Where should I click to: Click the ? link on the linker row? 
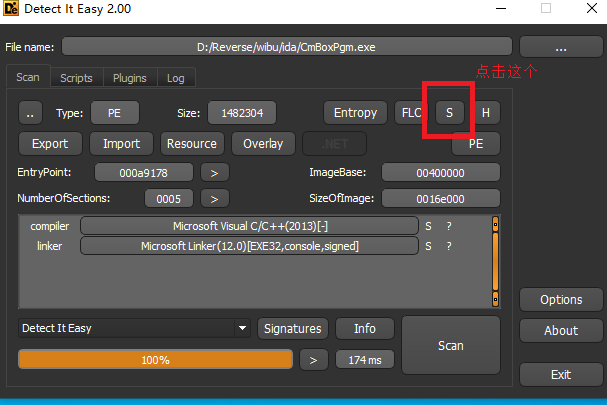point(449,246)
